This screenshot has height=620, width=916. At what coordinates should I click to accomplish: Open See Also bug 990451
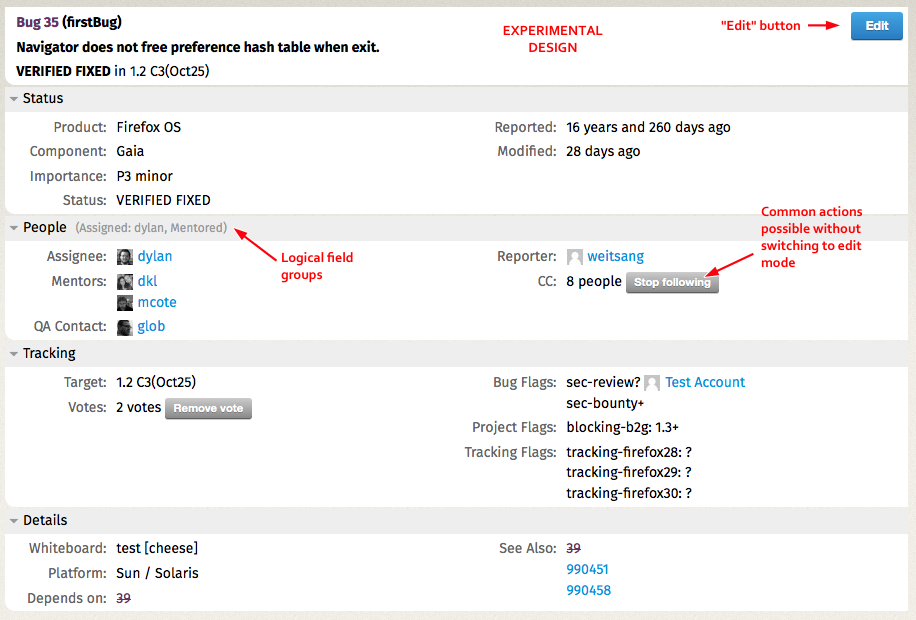click(x=587, y=569)
